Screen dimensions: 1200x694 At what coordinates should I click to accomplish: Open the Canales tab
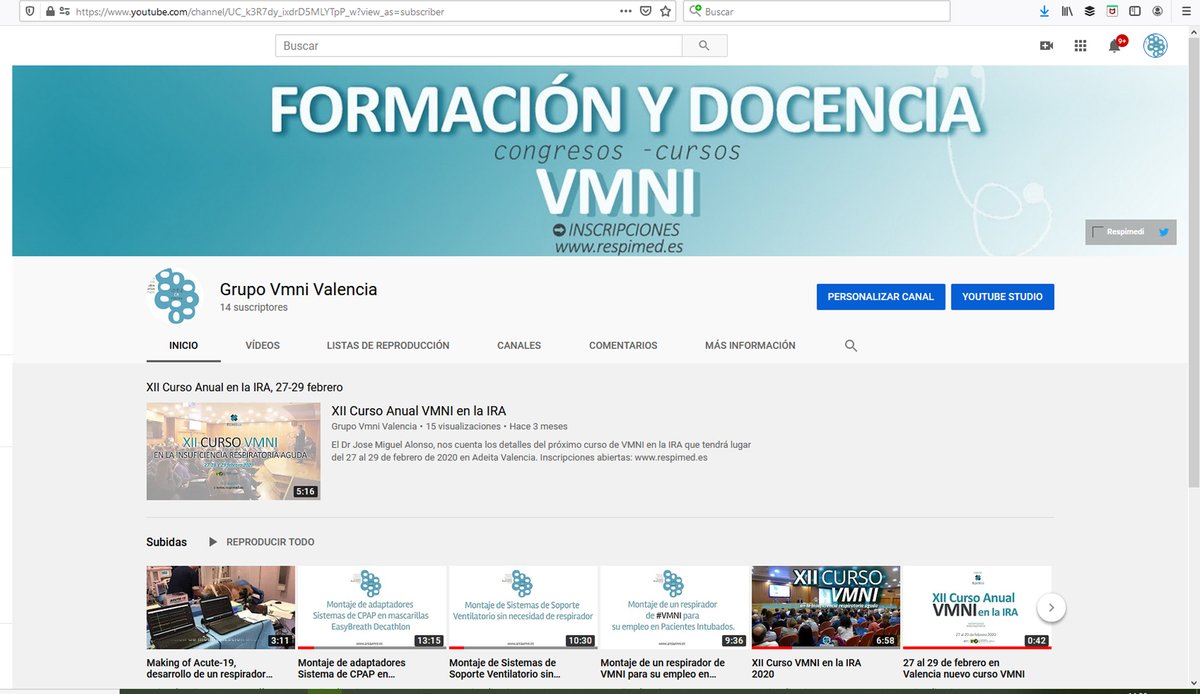pos(519,345)
